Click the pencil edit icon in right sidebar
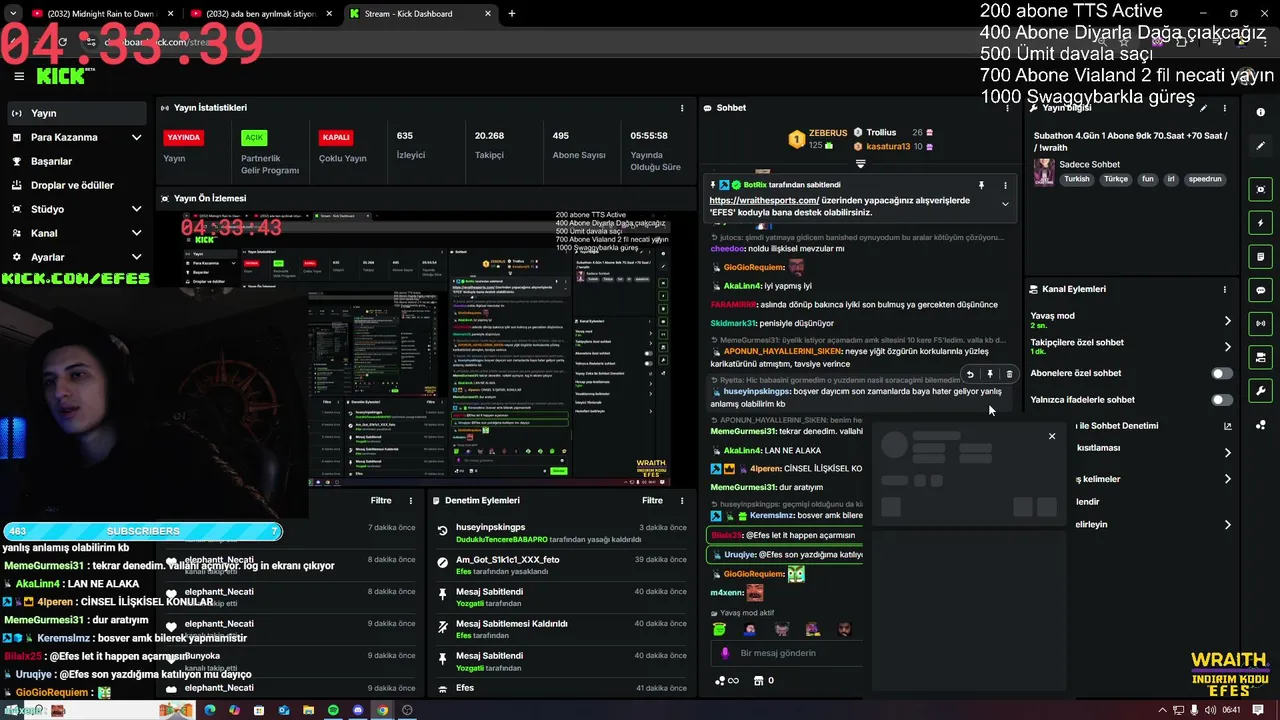 pyautogui.click(x=1261, y=146)
